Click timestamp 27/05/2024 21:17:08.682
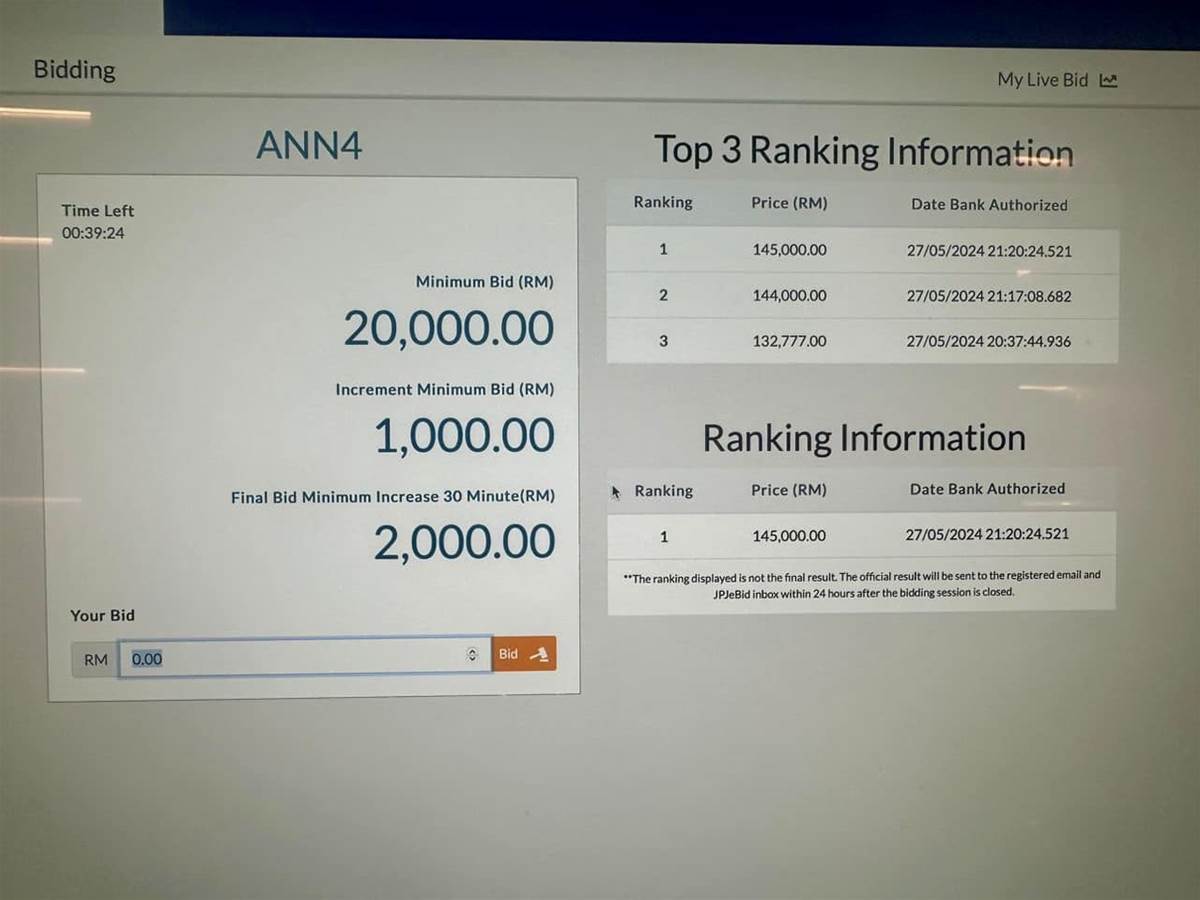This screenshot has width=1200, height=900. [x=989, y=296]
